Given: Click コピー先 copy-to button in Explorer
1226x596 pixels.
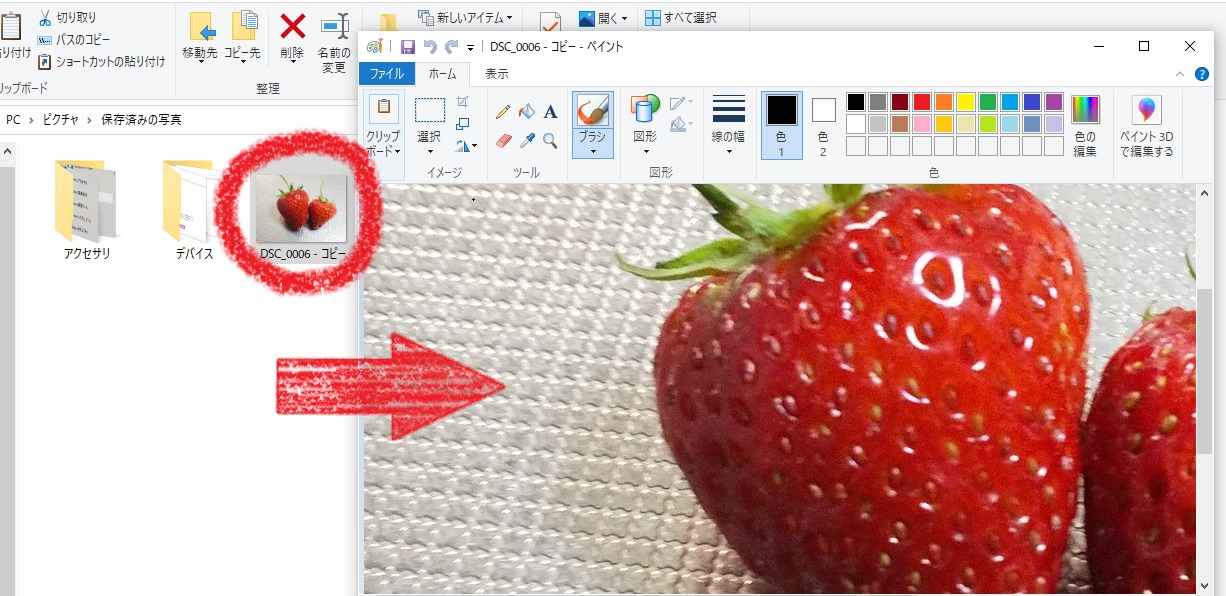Looking at the screenshot, I should [x=242, y=39].
